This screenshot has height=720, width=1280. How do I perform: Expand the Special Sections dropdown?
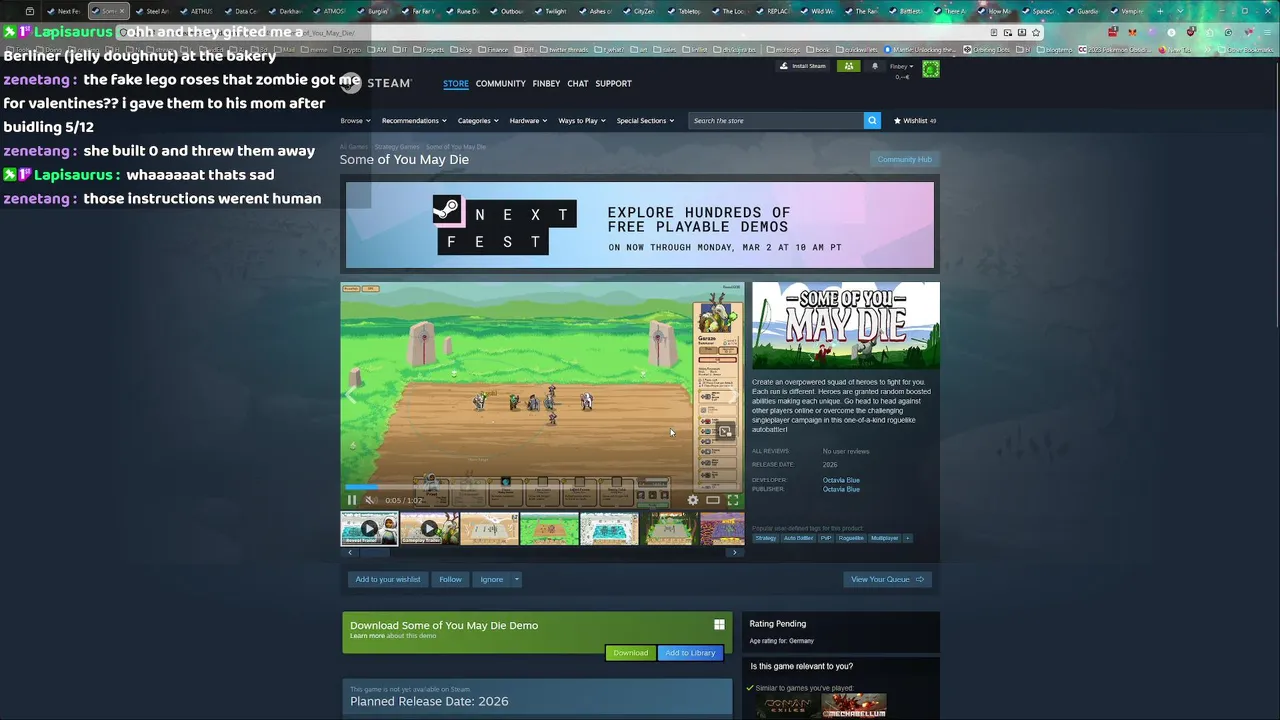(645, 120)
